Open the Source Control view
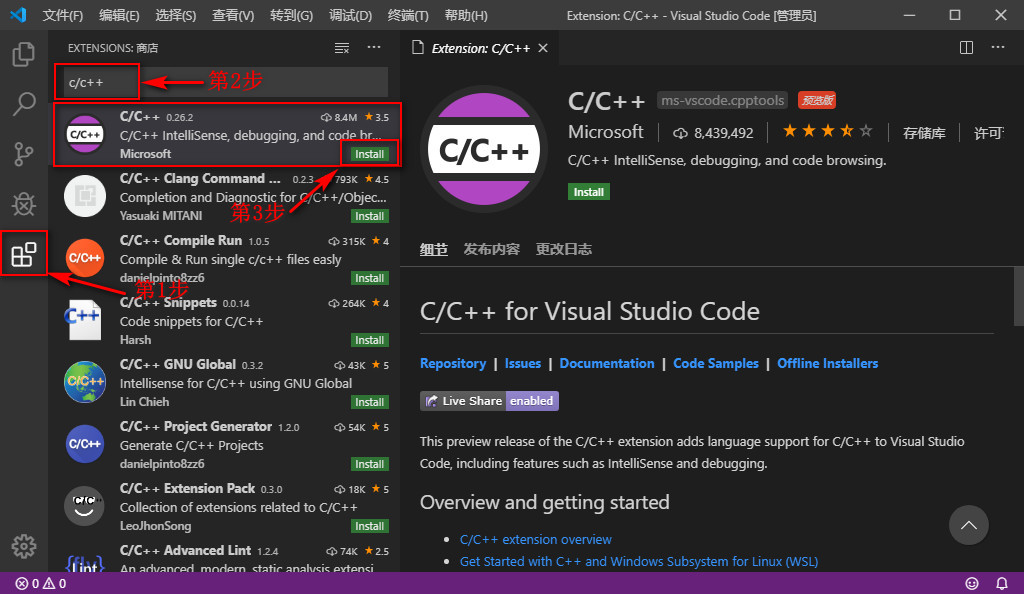The image size is (1024, 594). pyautogui.click(x=22, y=153)
